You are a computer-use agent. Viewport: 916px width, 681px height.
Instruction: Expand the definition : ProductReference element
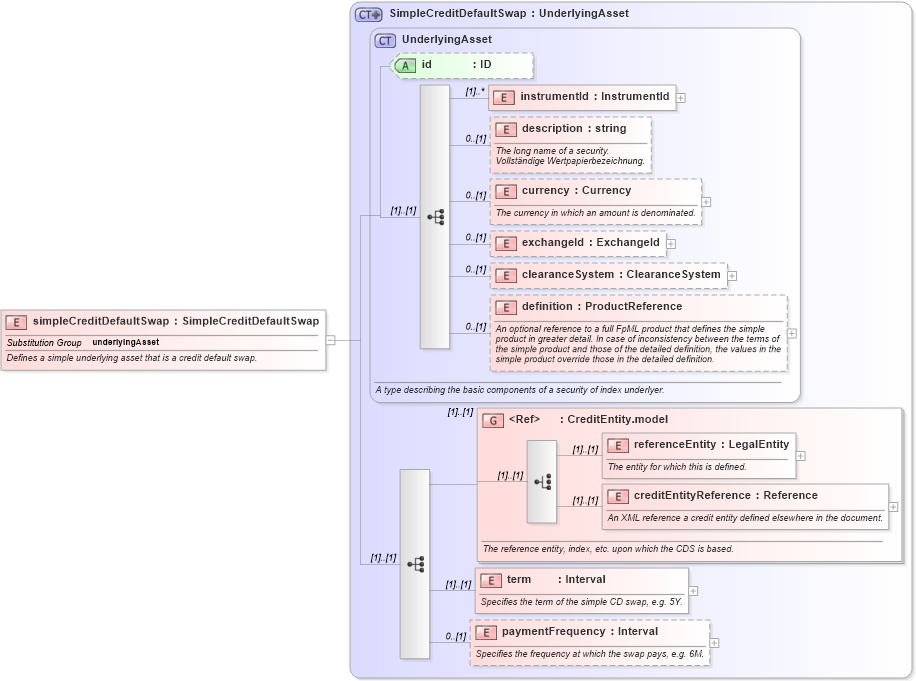792,333
